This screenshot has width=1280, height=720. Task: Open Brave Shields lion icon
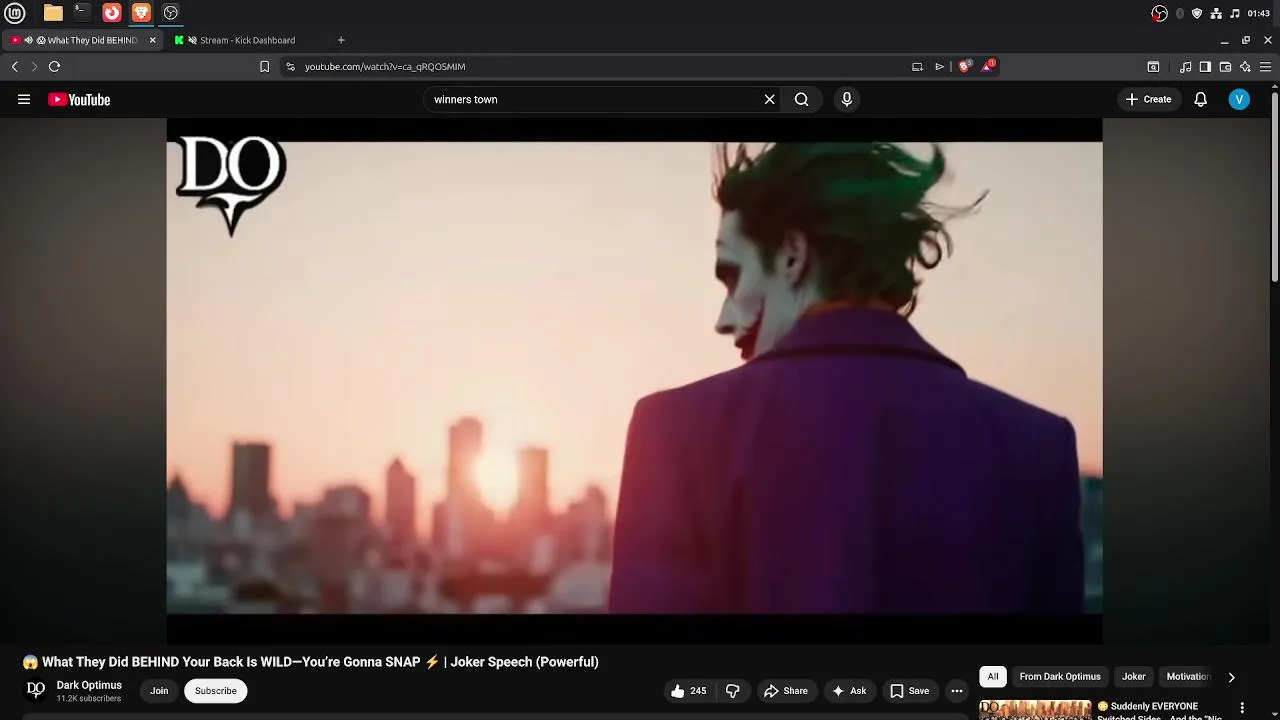coord(964,66)
